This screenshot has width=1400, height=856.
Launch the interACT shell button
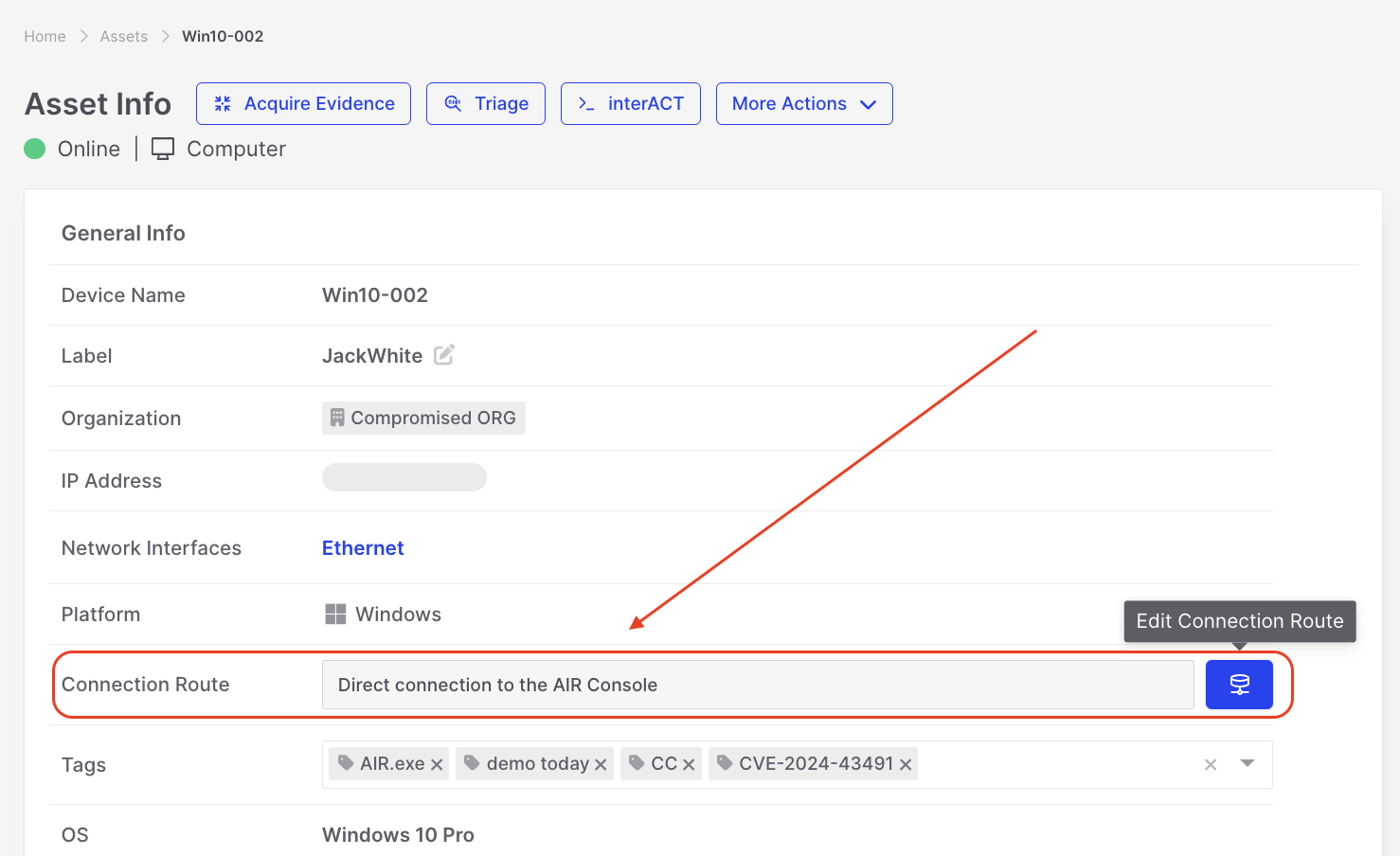[630, 103]
